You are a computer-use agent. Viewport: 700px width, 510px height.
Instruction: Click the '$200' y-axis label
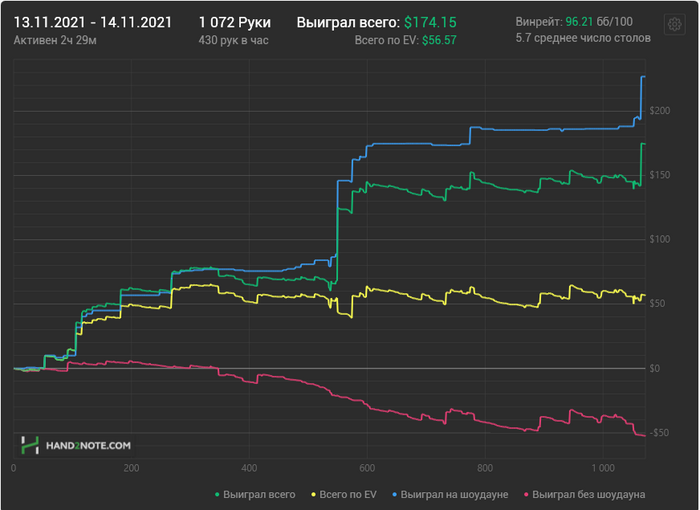(x=660, y=111)
